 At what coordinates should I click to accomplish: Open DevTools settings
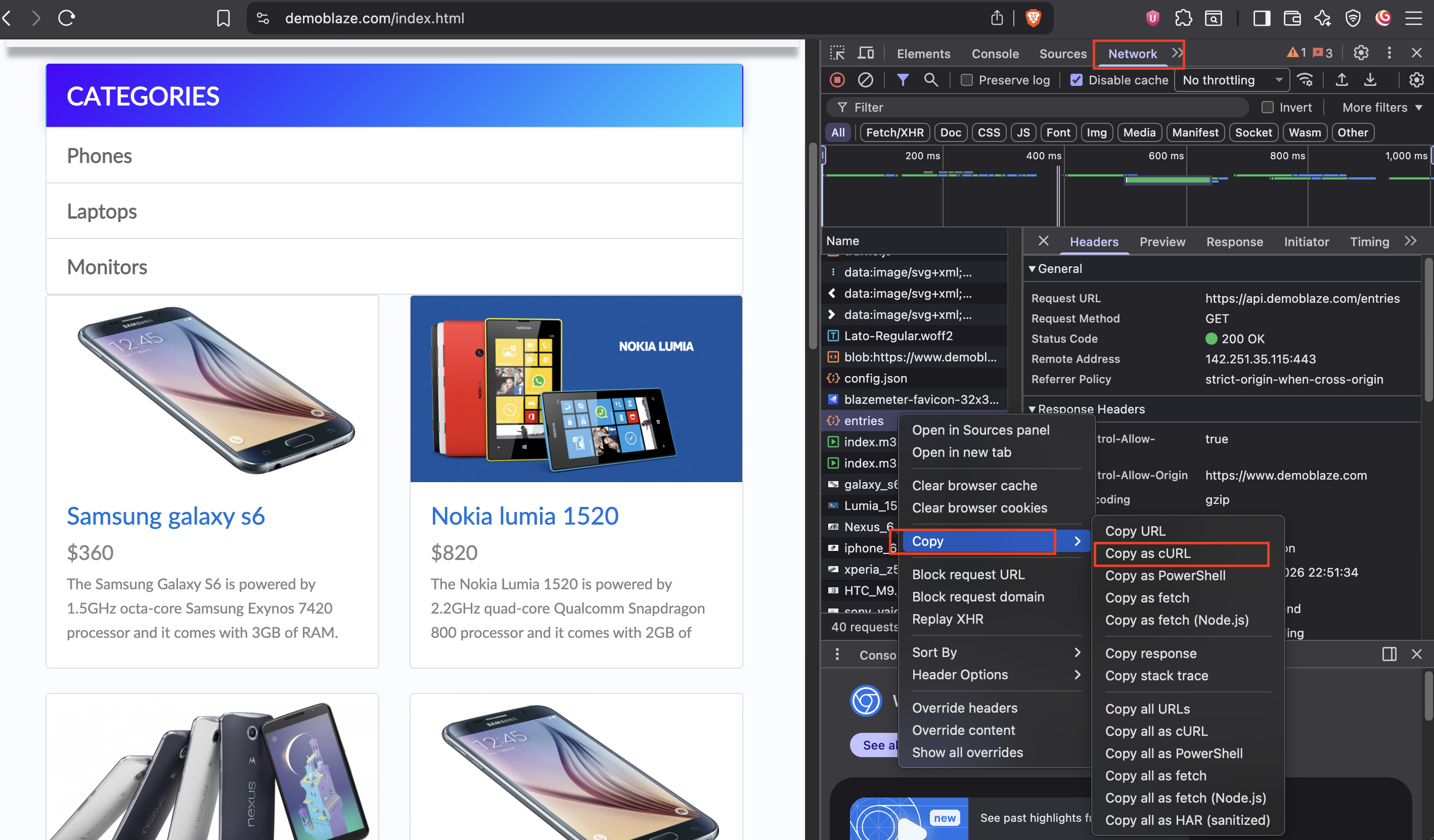point(1361,53)
